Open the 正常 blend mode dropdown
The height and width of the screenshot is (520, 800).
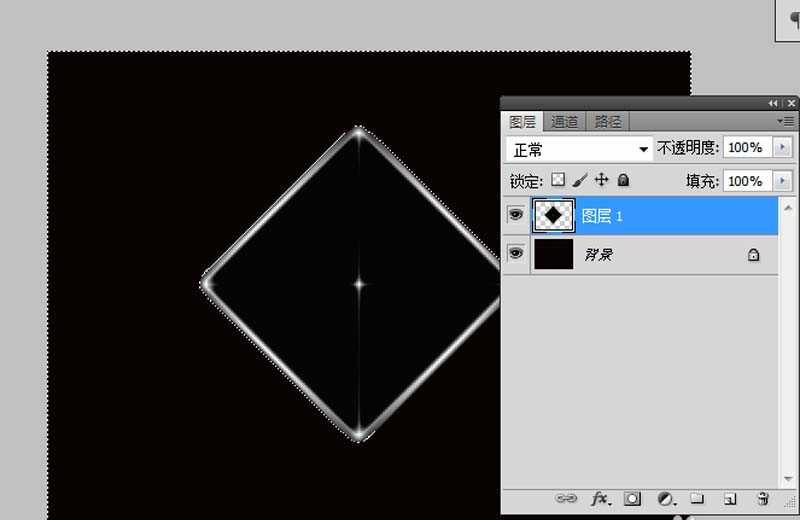(579, 148)
